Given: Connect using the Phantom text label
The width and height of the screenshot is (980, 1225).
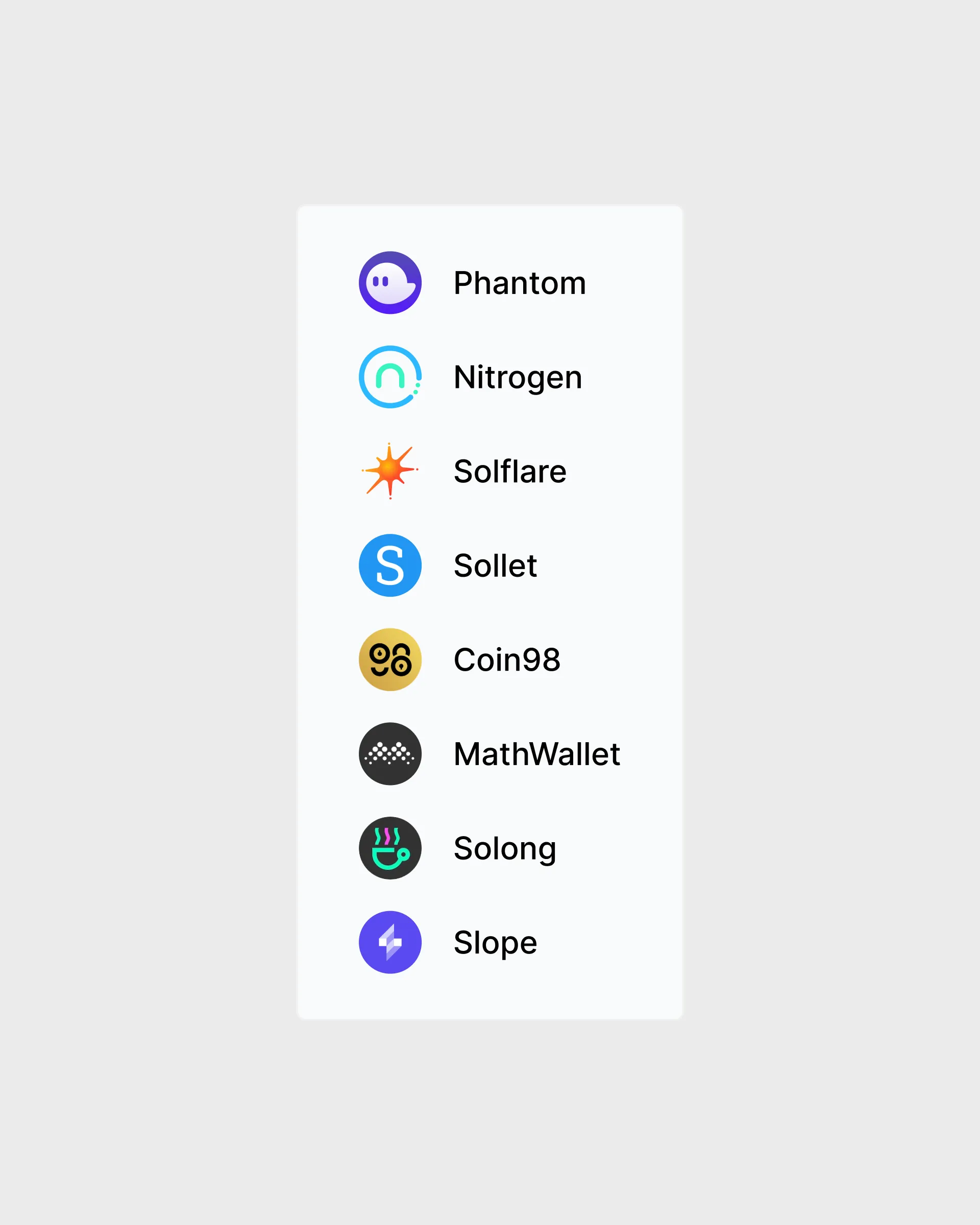Looking at the screenshot, I should click(x=519, y=283).
